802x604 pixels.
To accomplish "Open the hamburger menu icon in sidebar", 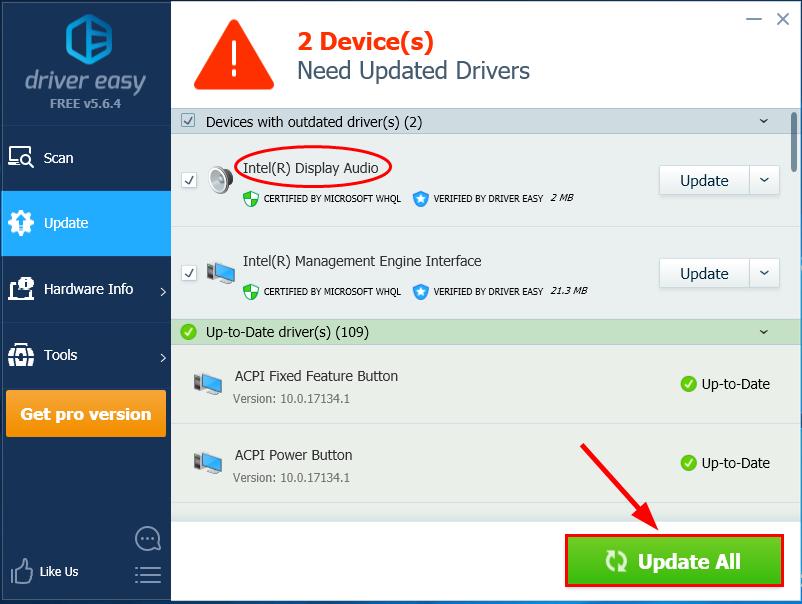I will [148, 575].
